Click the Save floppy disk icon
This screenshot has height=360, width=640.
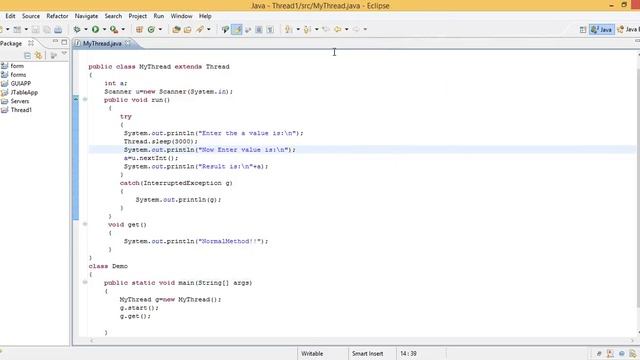tap(36, 29)
